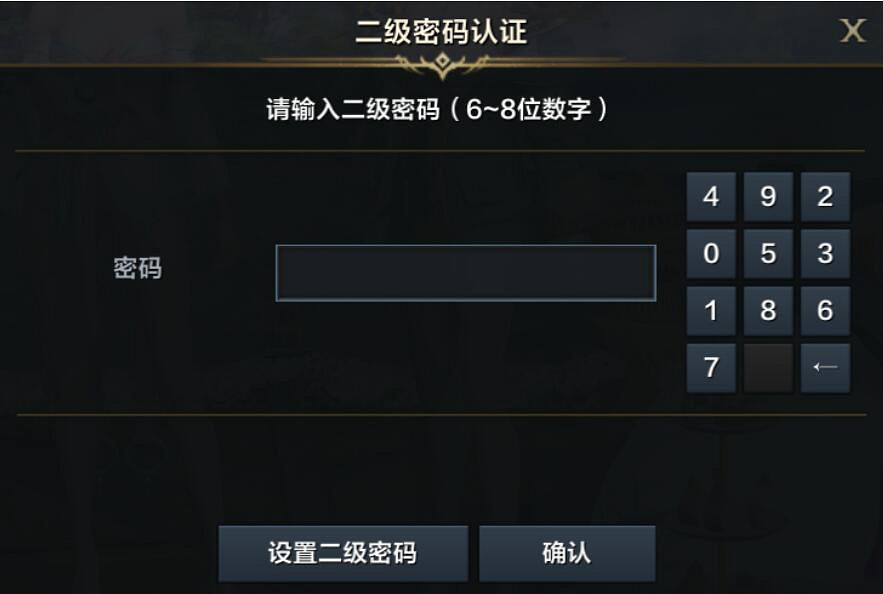Tap the number 0 key
Viewport: 883px width, 594px height.
(x=711, y=254)
